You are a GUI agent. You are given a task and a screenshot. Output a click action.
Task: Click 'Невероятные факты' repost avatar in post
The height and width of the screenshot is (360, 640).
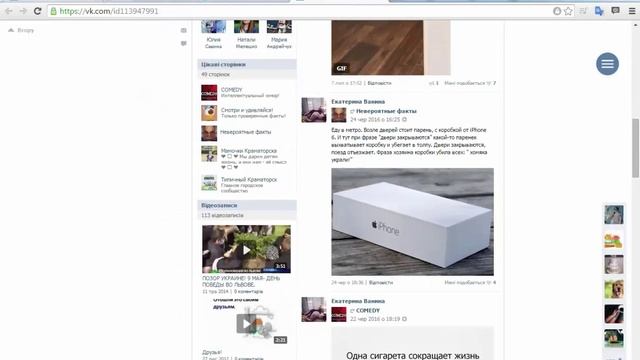[339, 115]
